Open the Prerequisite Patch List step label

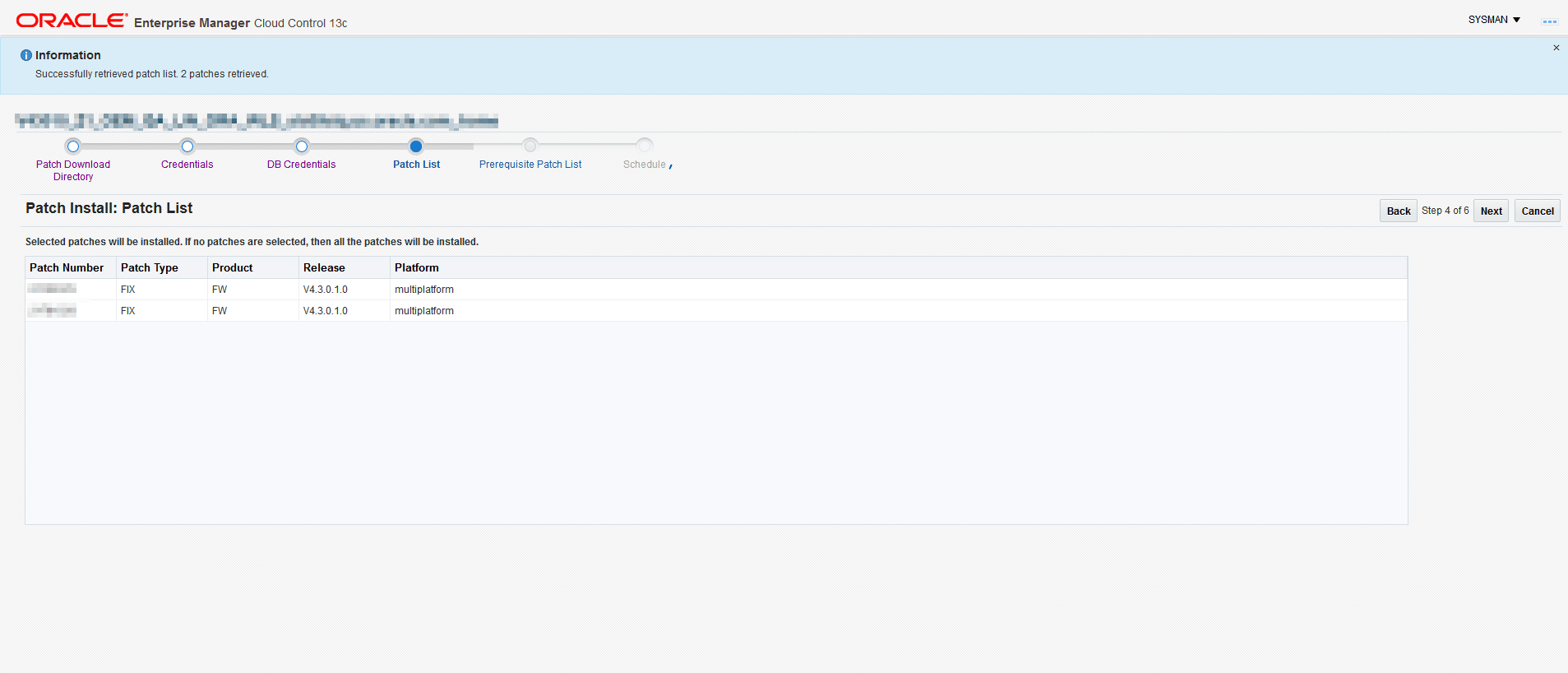(530, 165)
